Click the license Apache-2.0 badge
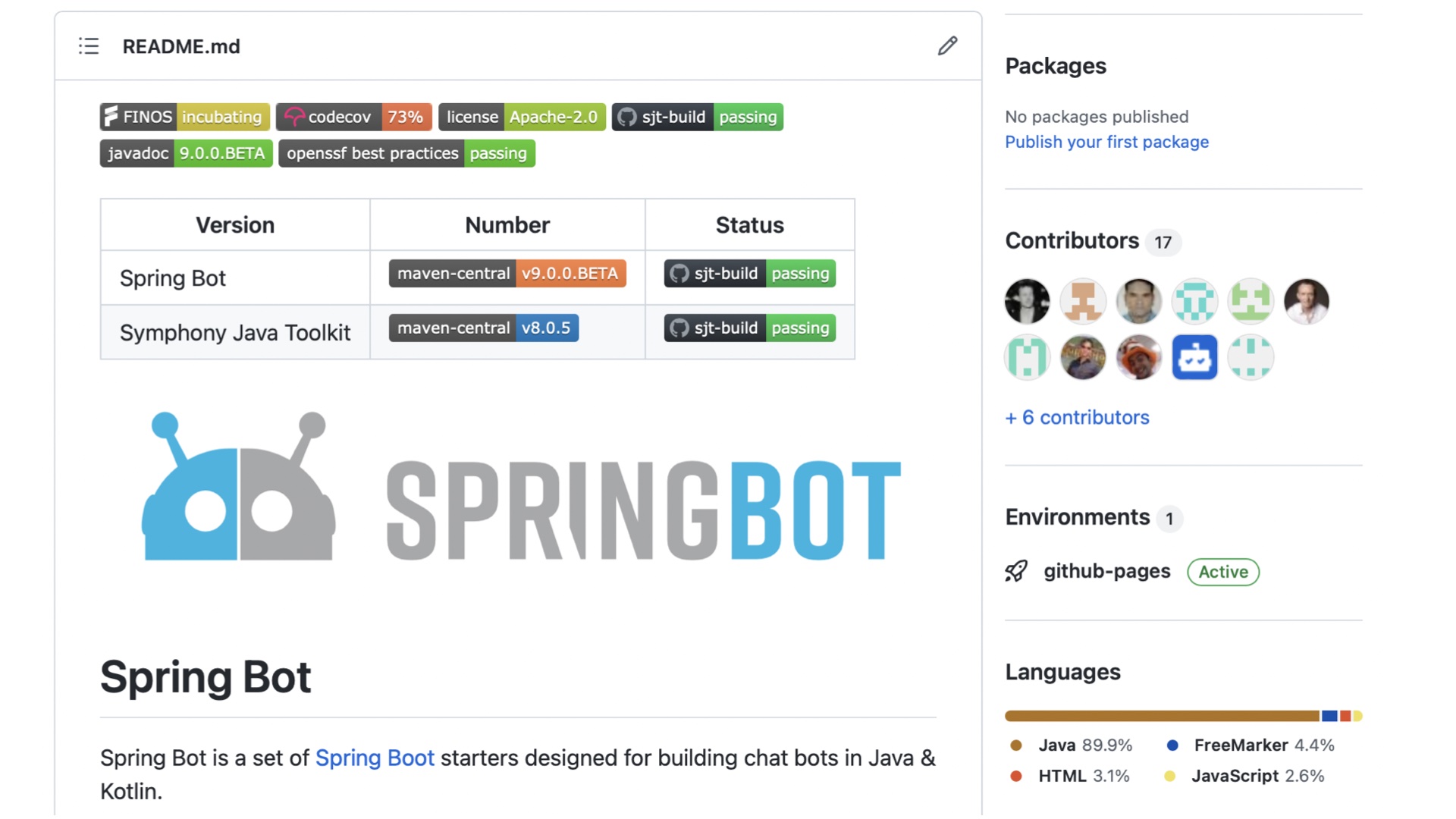 pyautogui.click(x=522, y=117)
